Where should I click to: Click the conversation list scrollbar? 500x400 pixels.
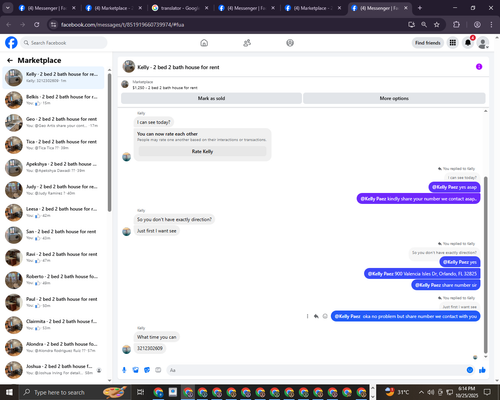(x=109, y=142)
